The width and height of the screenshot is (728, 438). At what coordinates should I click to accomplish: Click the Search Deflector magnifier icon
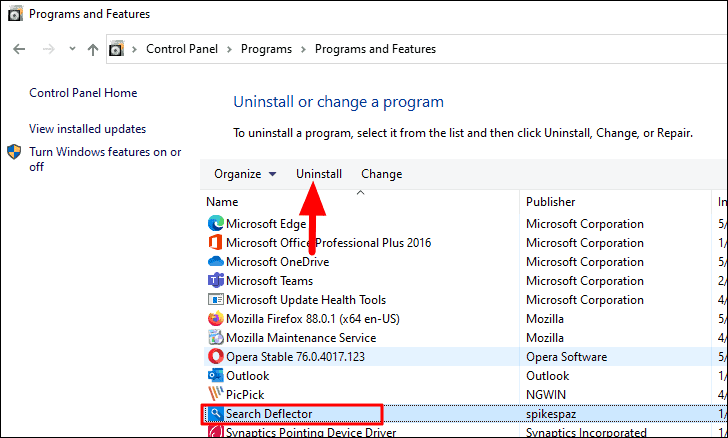coord(215,413)
